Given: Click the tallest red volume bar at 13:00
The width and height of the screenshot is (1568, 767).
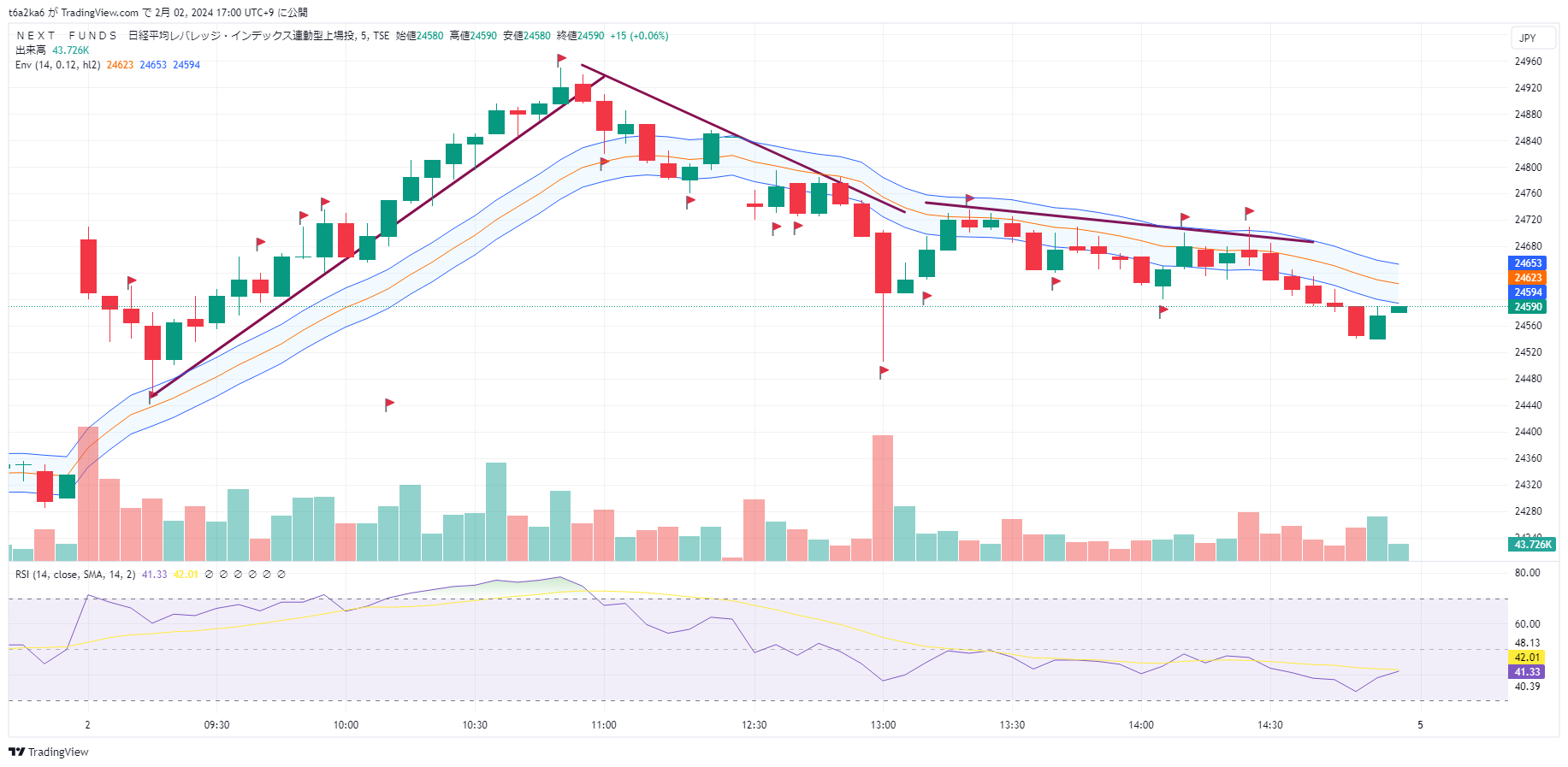Looking at the screenshot, I should [x=883, y=498].
